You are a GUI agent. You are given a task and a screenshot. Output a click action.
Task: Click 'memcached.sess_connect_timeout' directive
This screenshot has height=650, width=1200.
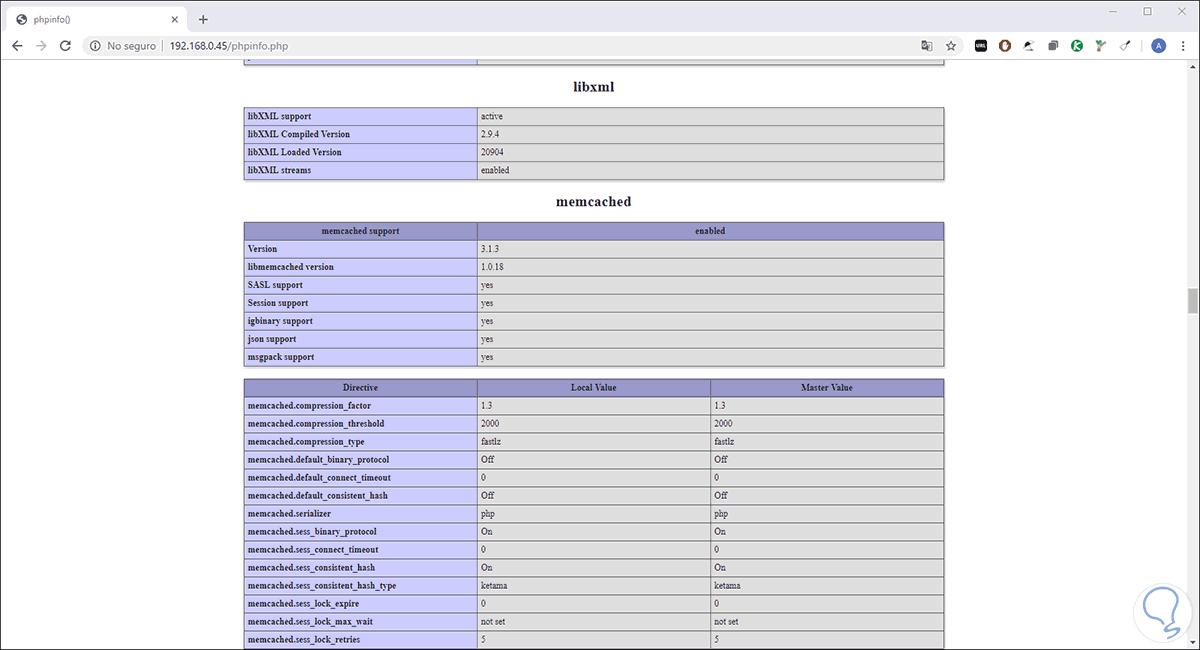click(313, 550)
